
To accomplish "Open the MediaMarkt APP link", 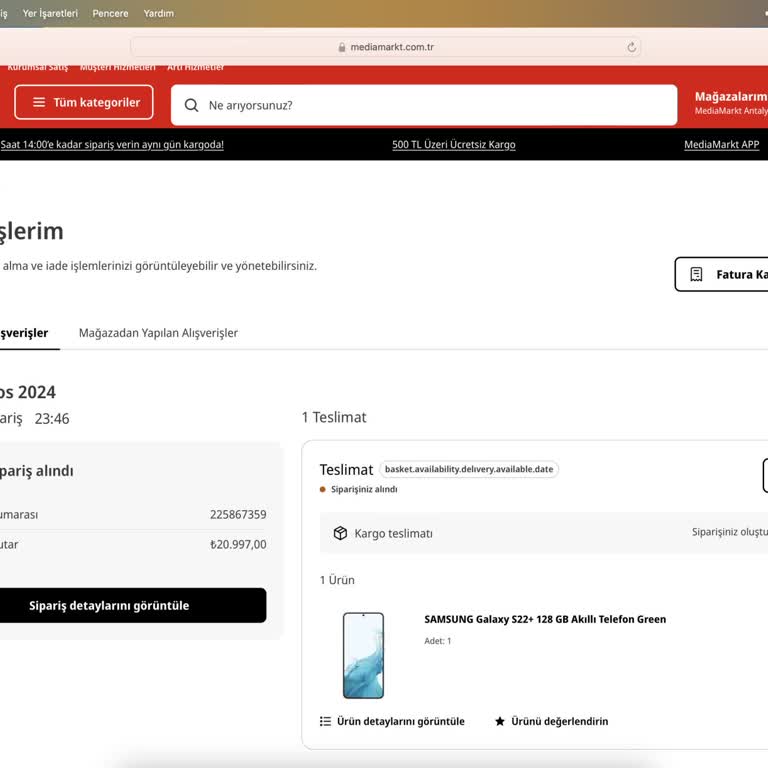I will tap(721, 144).
